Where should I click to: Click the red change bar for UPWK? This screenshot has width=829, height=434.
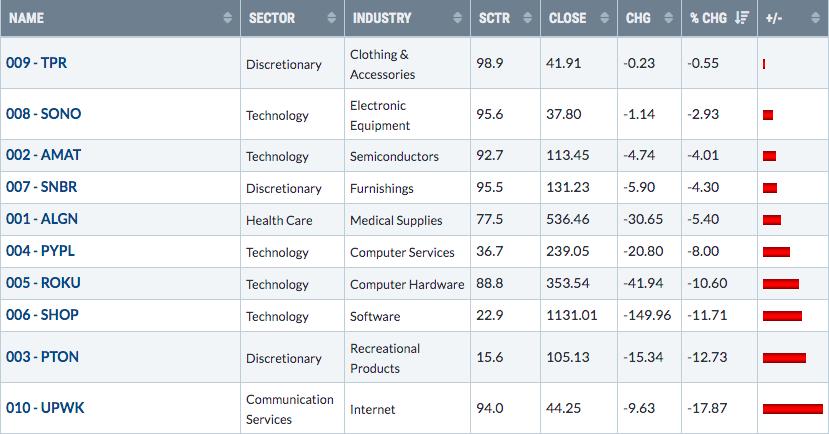point(793,409)
